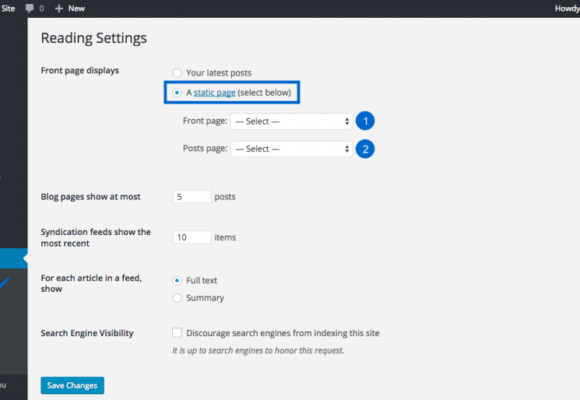This screenshot has width=580, height=400.
Task: Open the Site menu in admin bar
Action: (x=8, y=8)
